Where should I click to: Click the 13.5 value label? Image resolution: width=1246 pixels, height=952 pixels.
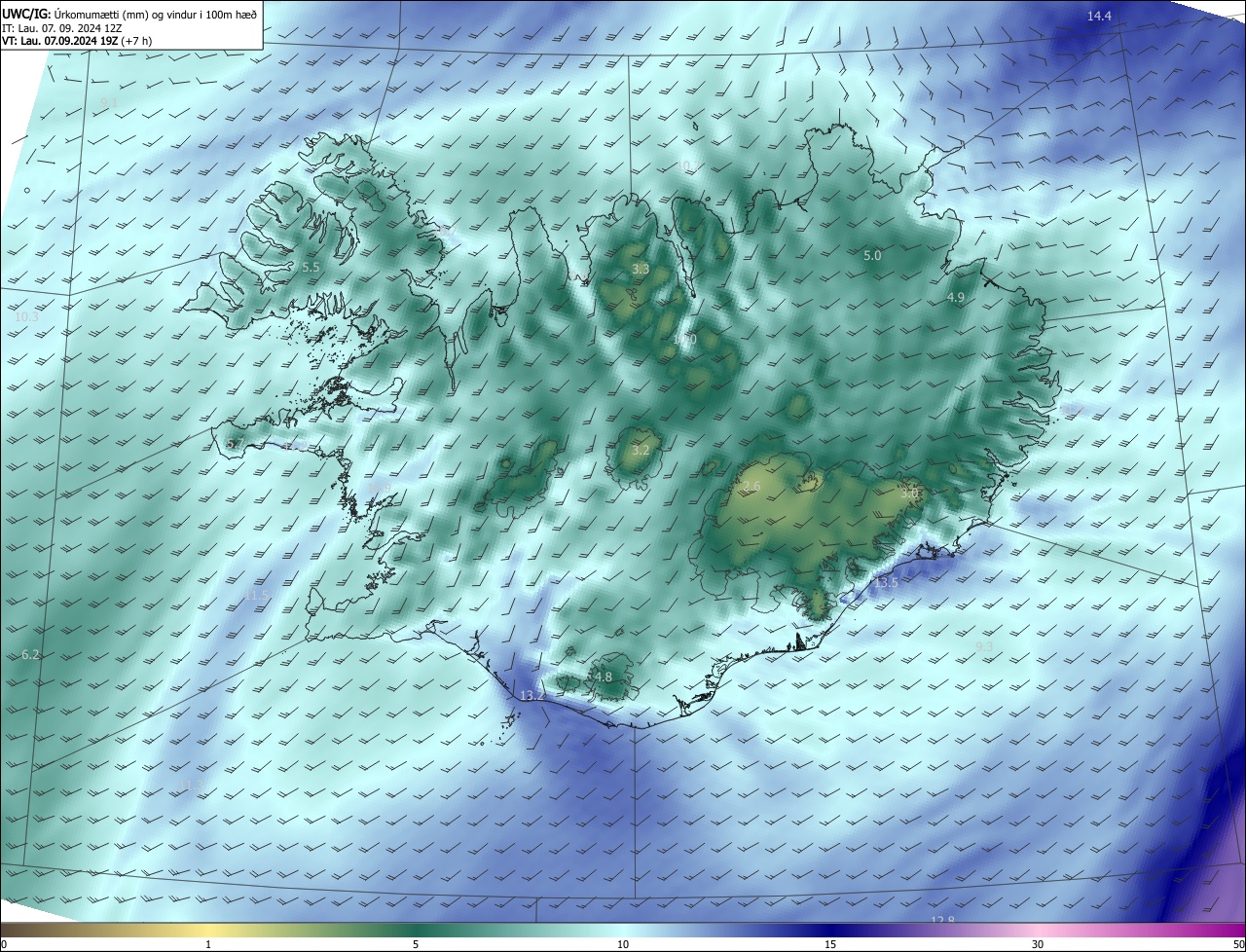[x=887, y=582]
